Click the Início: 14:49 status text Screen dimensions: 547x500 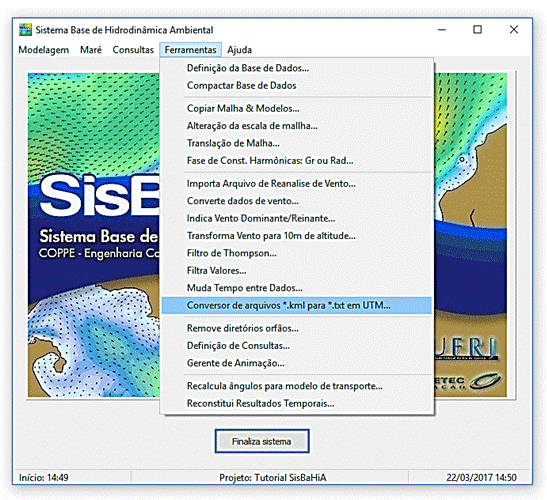pos(44,478)
